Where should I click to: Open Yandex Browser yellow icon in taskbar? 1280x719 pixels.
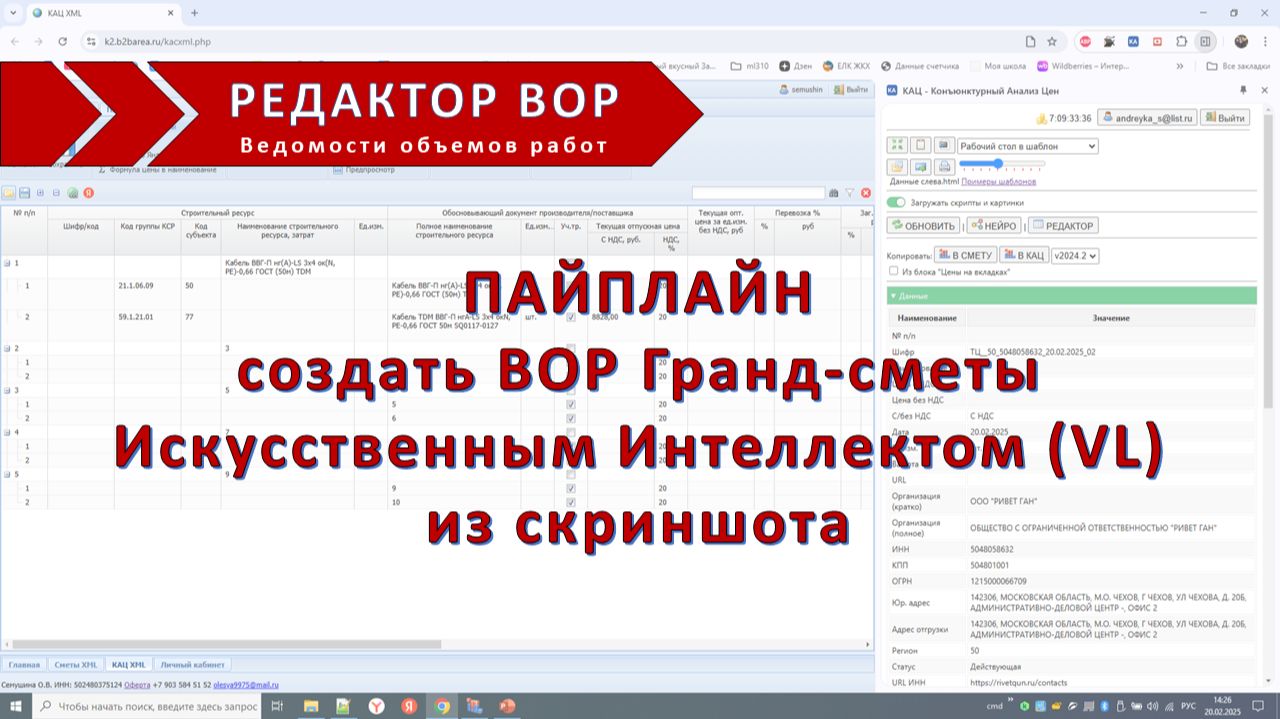[x=376, y=706]
